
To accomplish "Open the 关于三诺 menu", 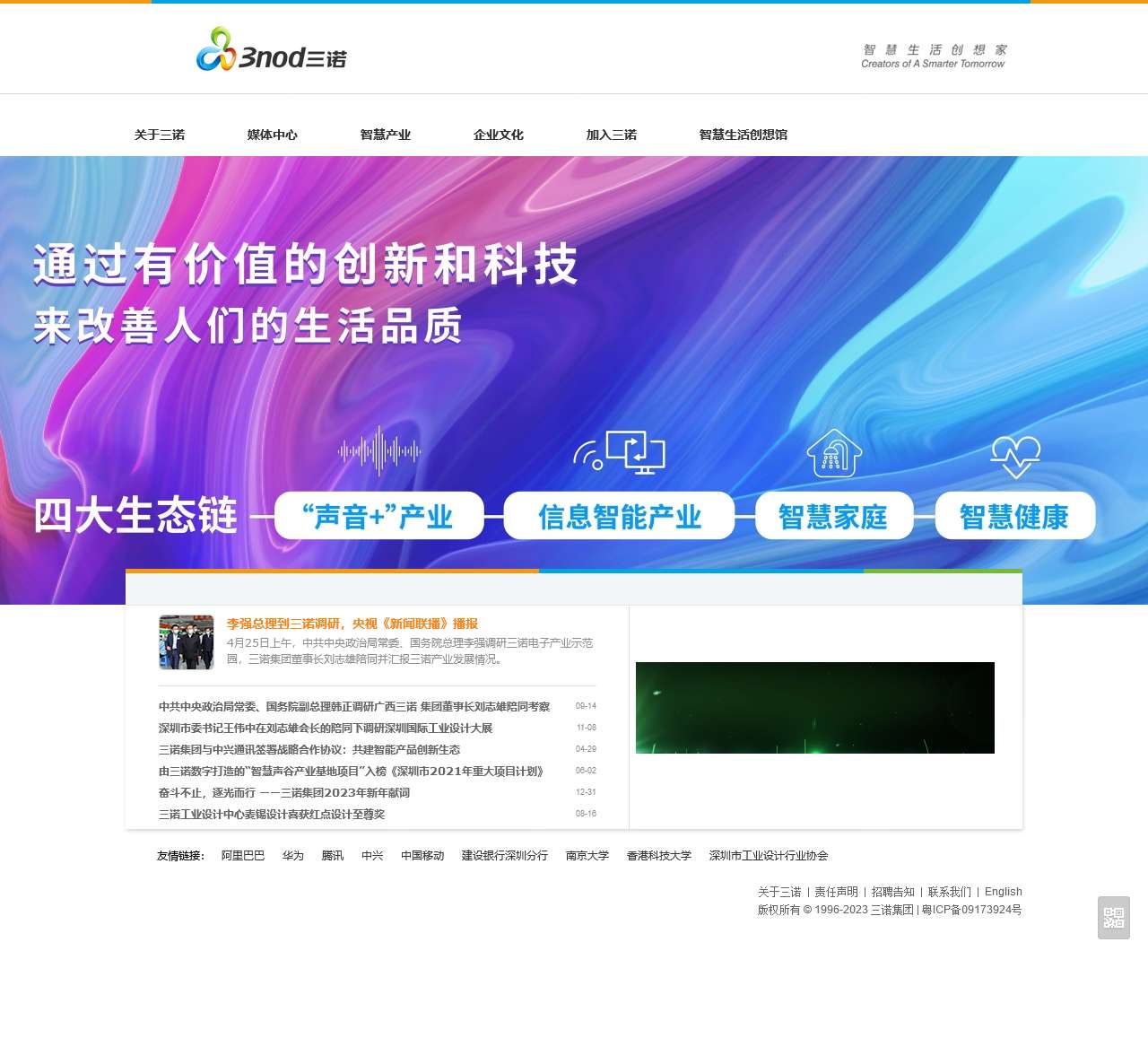I will point(160,135).
